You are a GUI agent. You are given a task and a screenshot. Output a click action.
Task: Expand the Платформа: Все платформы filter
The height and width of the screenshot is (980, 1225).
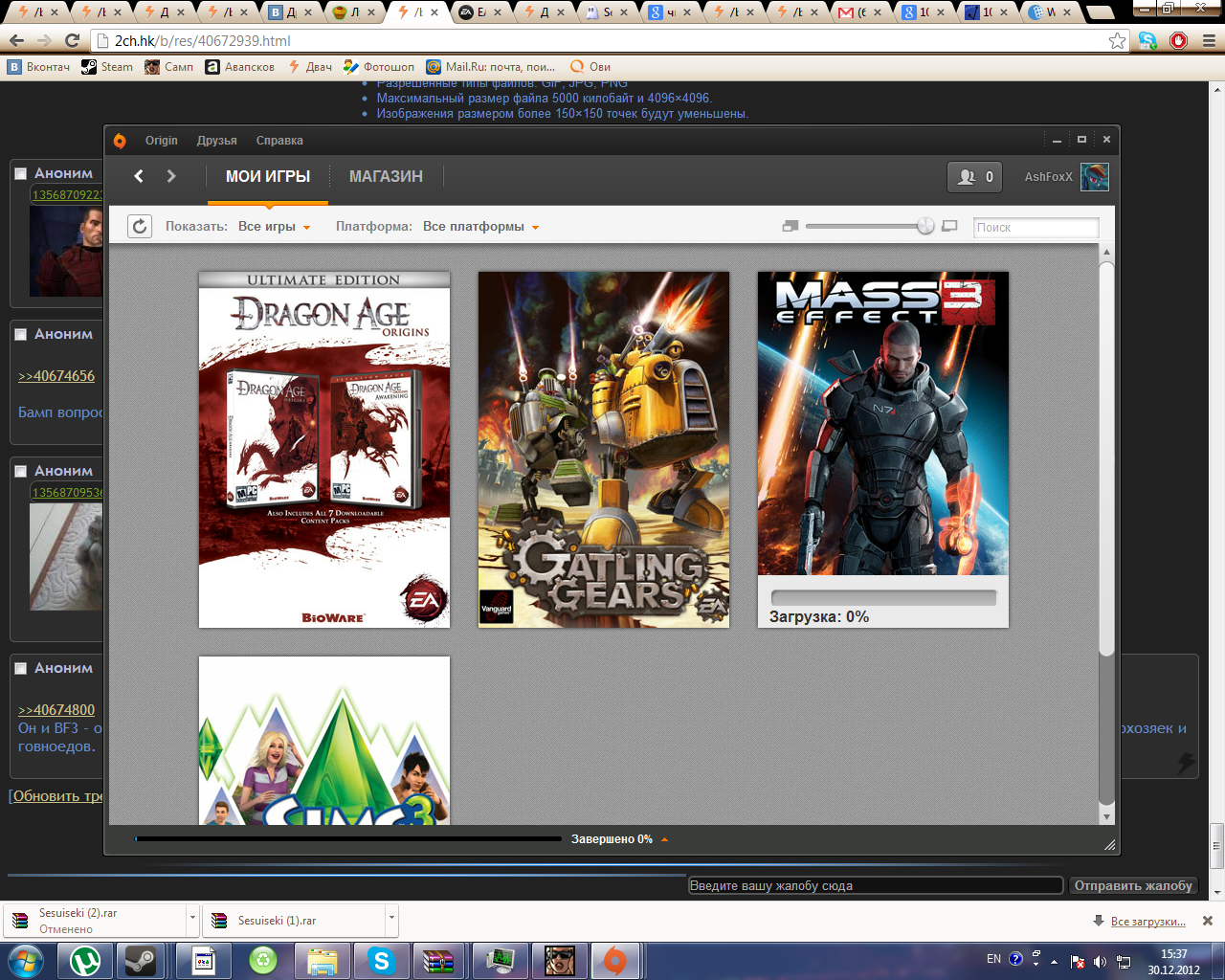click(x=481, y=227)
